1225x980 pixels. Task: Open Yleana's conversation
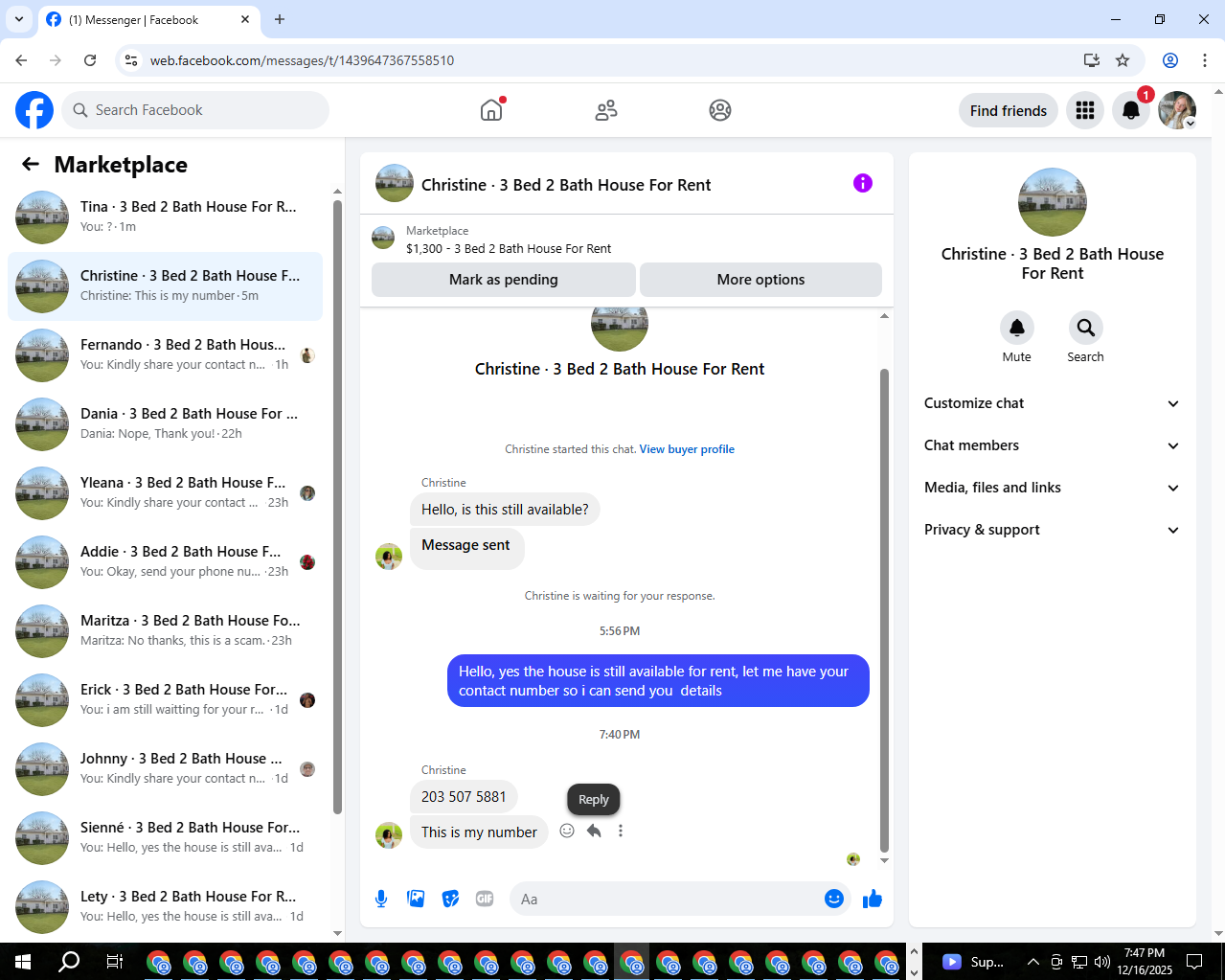(x=165, y=493)
